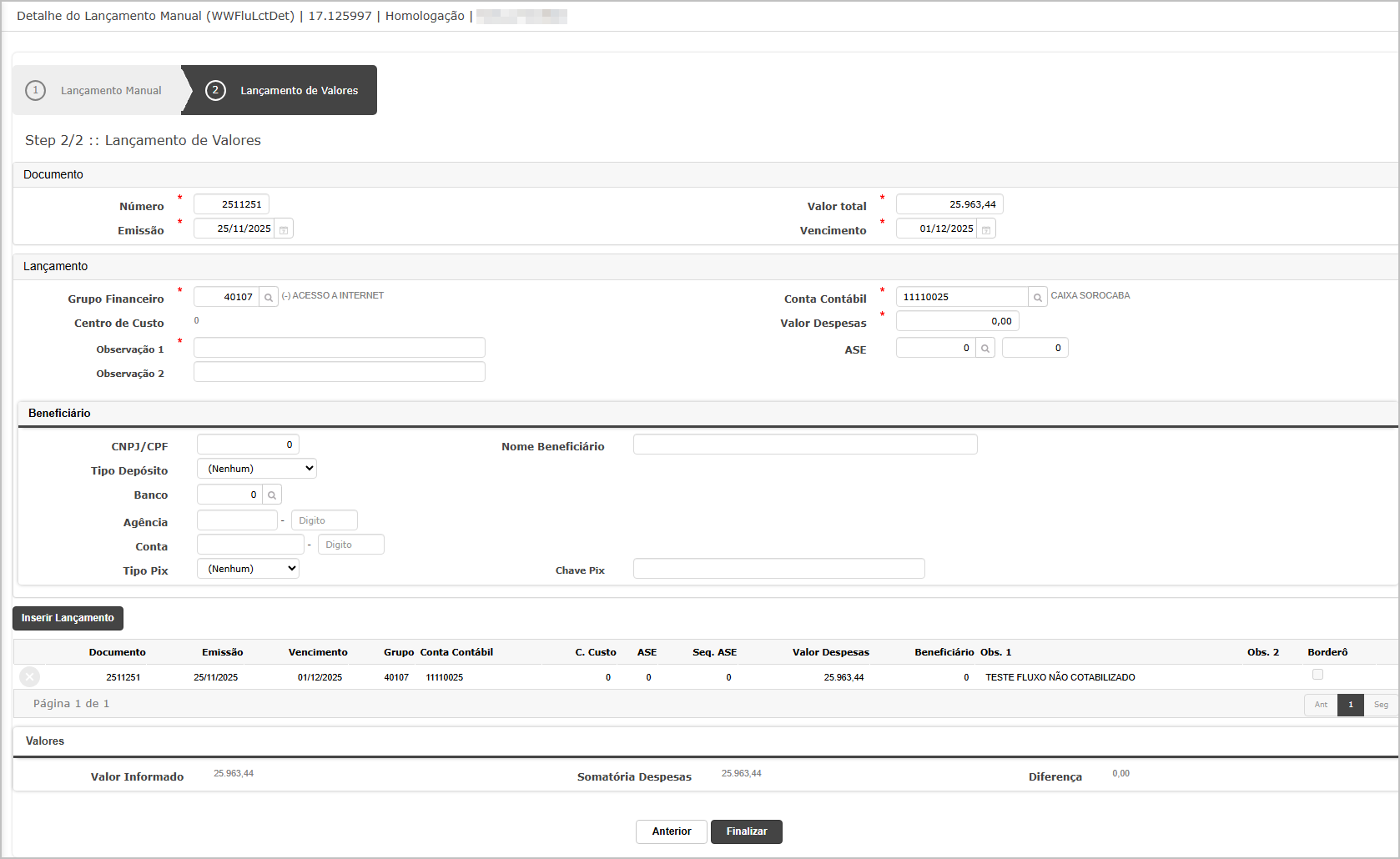Click the Anterior button
Image resolution: width=1400 pixels, height=859 pixels.
671,831
